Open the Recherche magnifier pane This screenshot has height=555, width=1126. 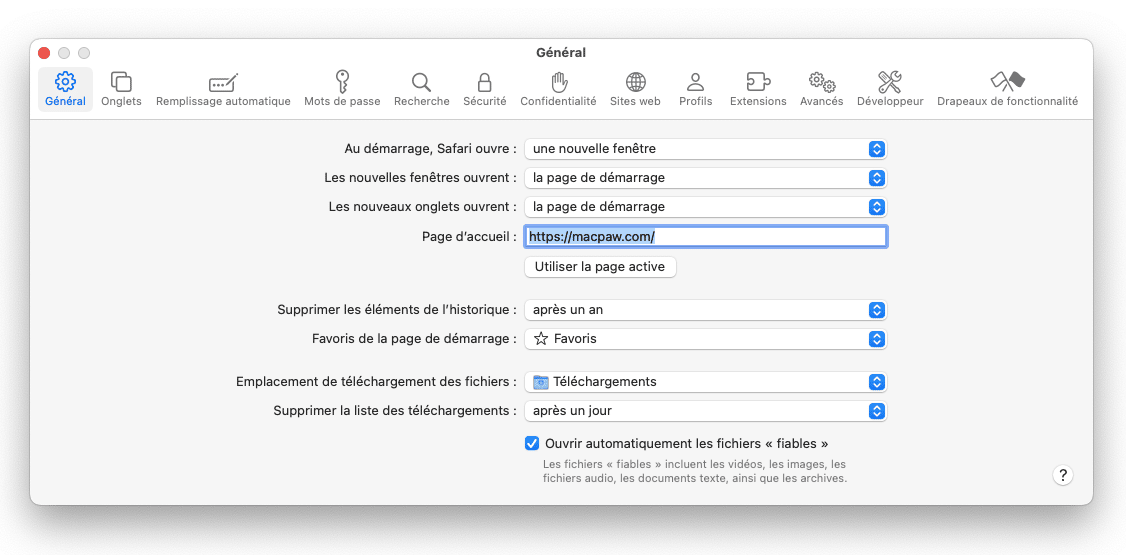pos(422,90)
